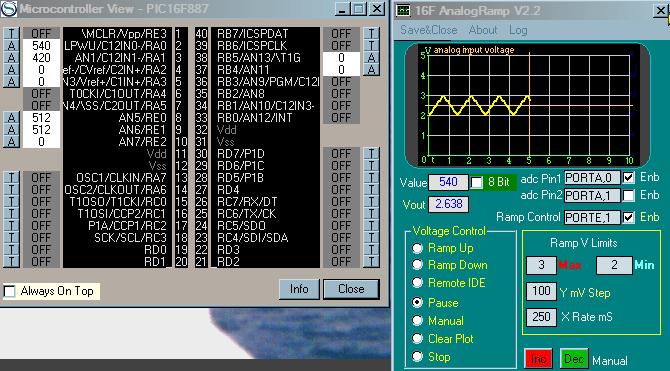Click the A mode button for RA0 pin 2
Screen dimensions: 670x371
[x=12, y=45]
